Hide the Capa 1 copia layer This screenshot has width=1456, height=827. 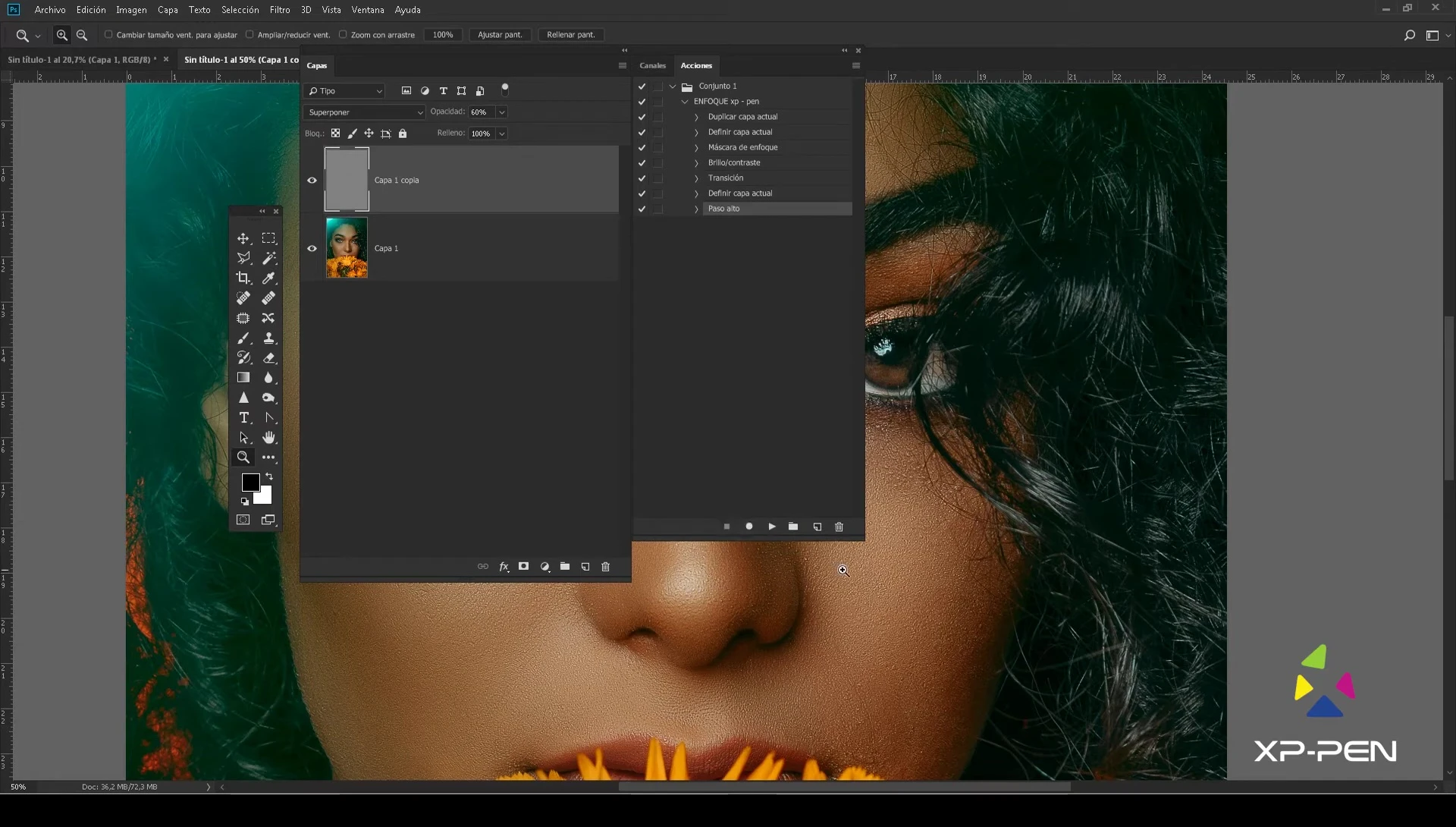coord(312,181)
